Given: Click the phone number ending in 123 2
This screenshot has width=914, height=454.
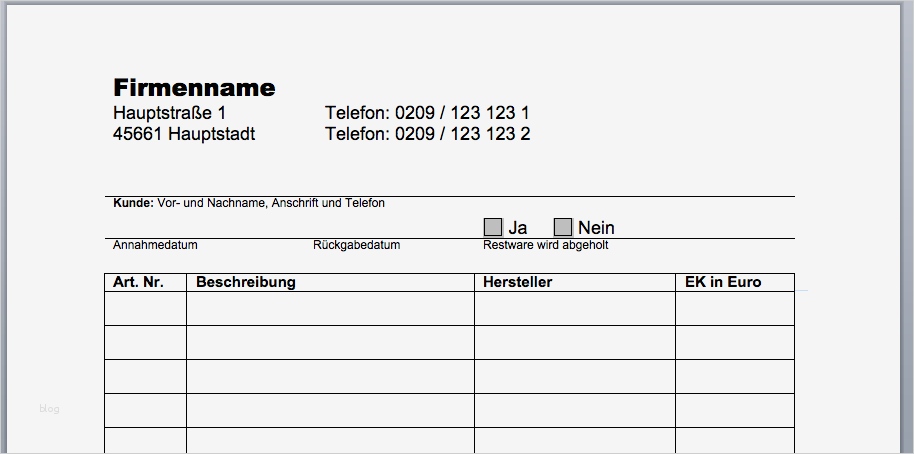Looking at the screenshot, I should (x=427, y=134).
